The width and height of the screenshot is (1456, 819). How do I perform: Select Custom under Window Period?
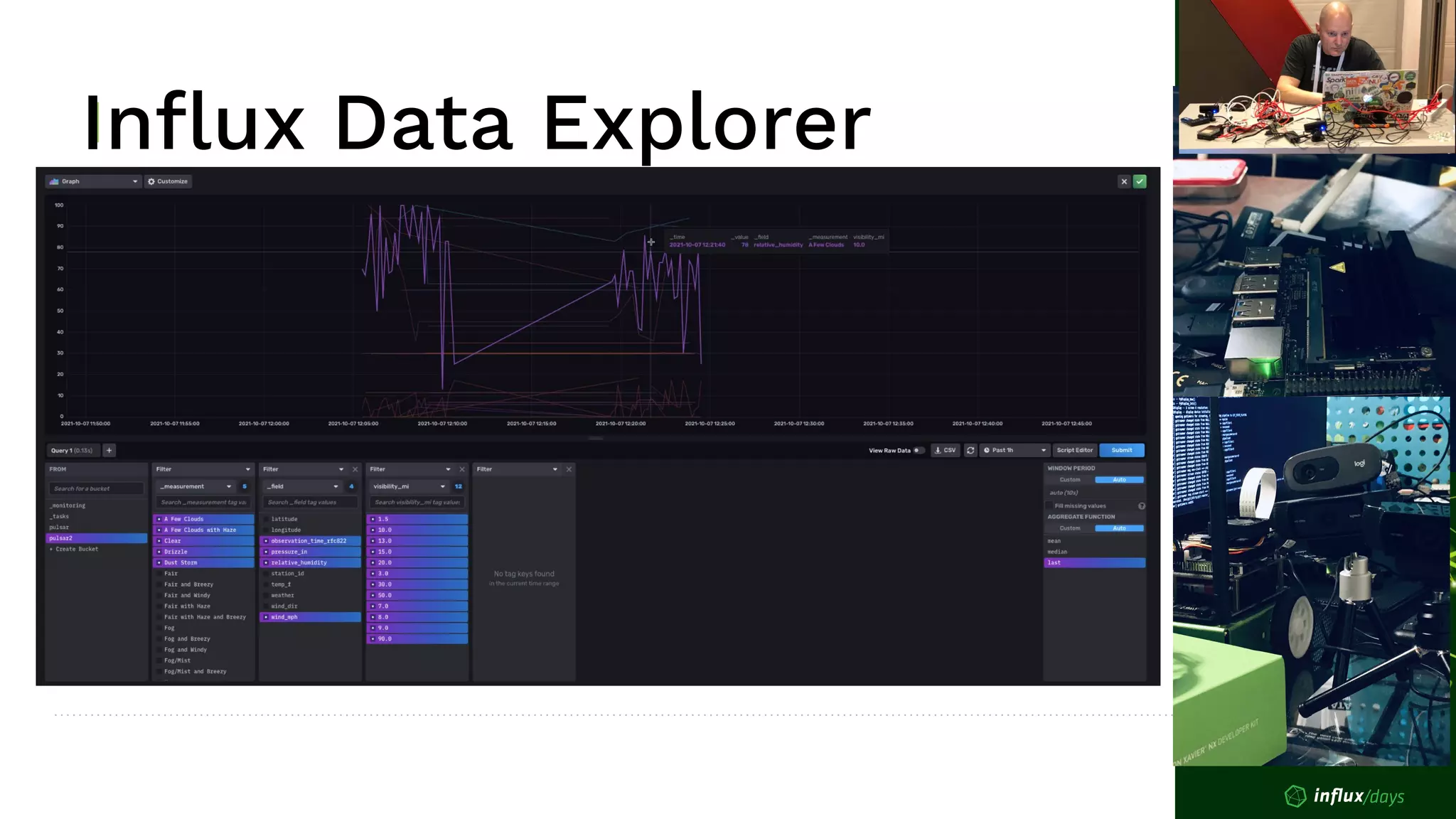coord(1070,480)
